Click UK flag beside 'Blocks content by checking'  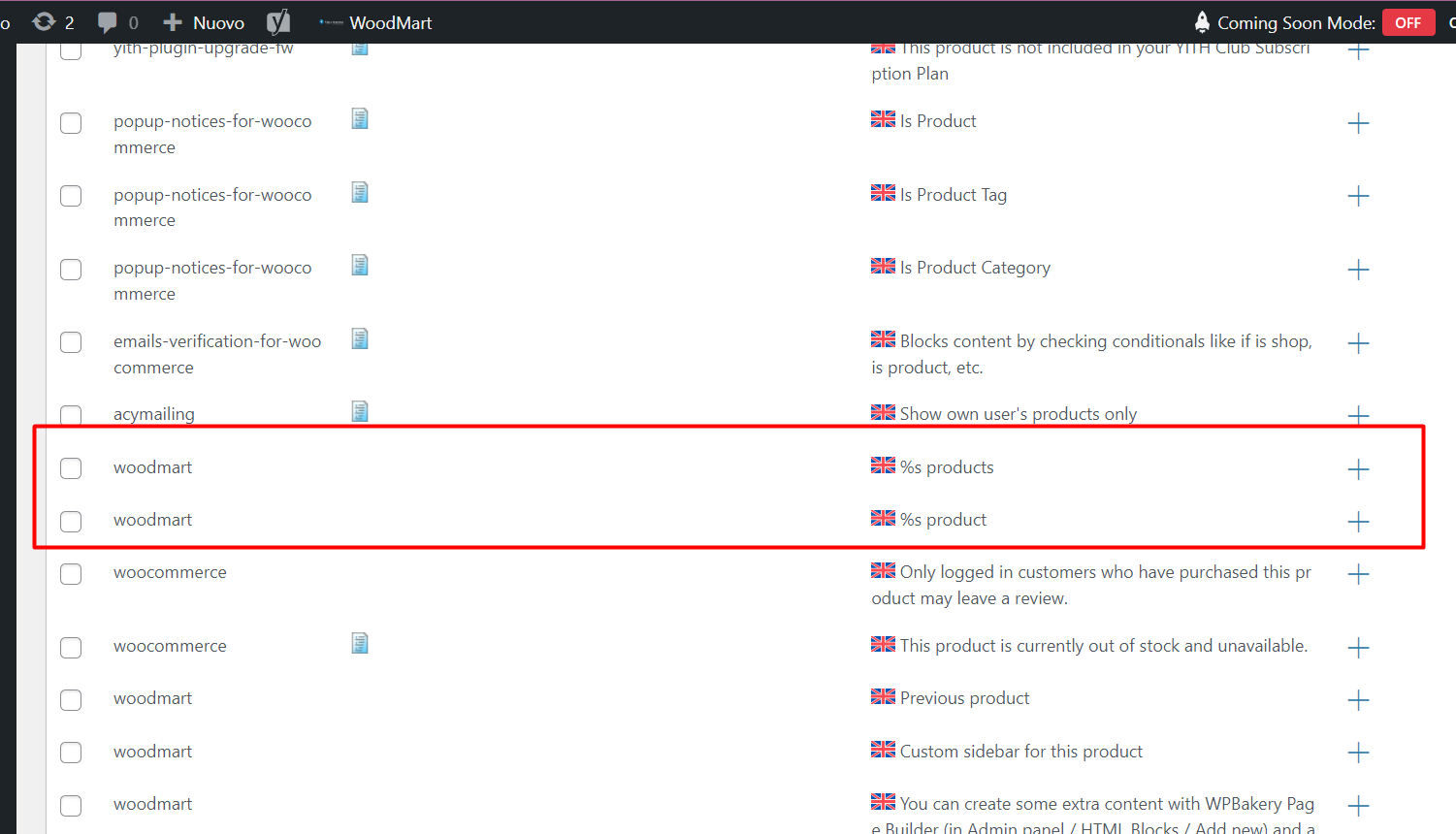pyautogui.click(x=883, y=339)
